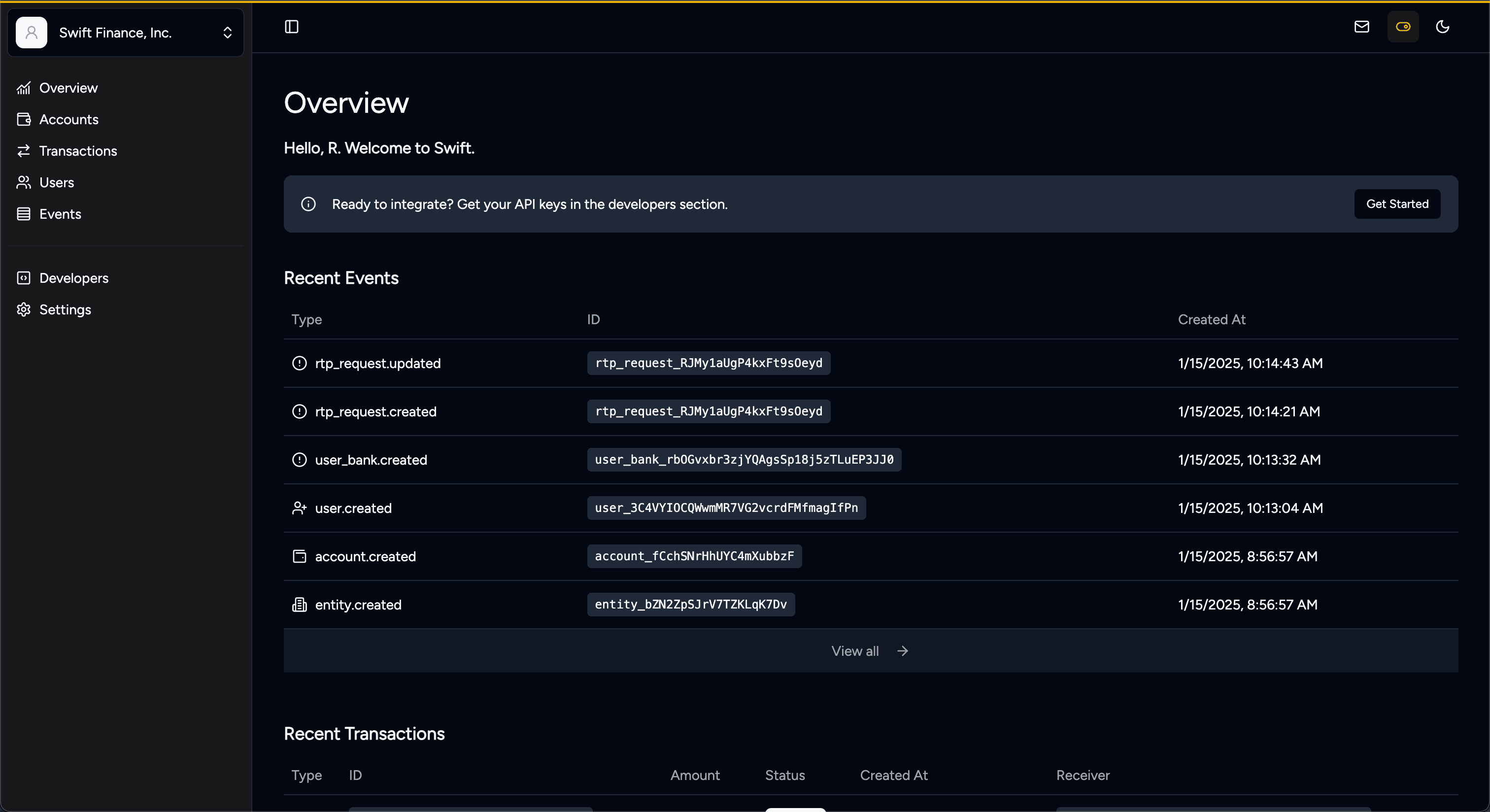Screen dimensions: 1490x812
Task: Click the user_3C4VYIOCQWwmMR7VG2vcrdFMfmagIfPn ID badge
Action: 726,508
